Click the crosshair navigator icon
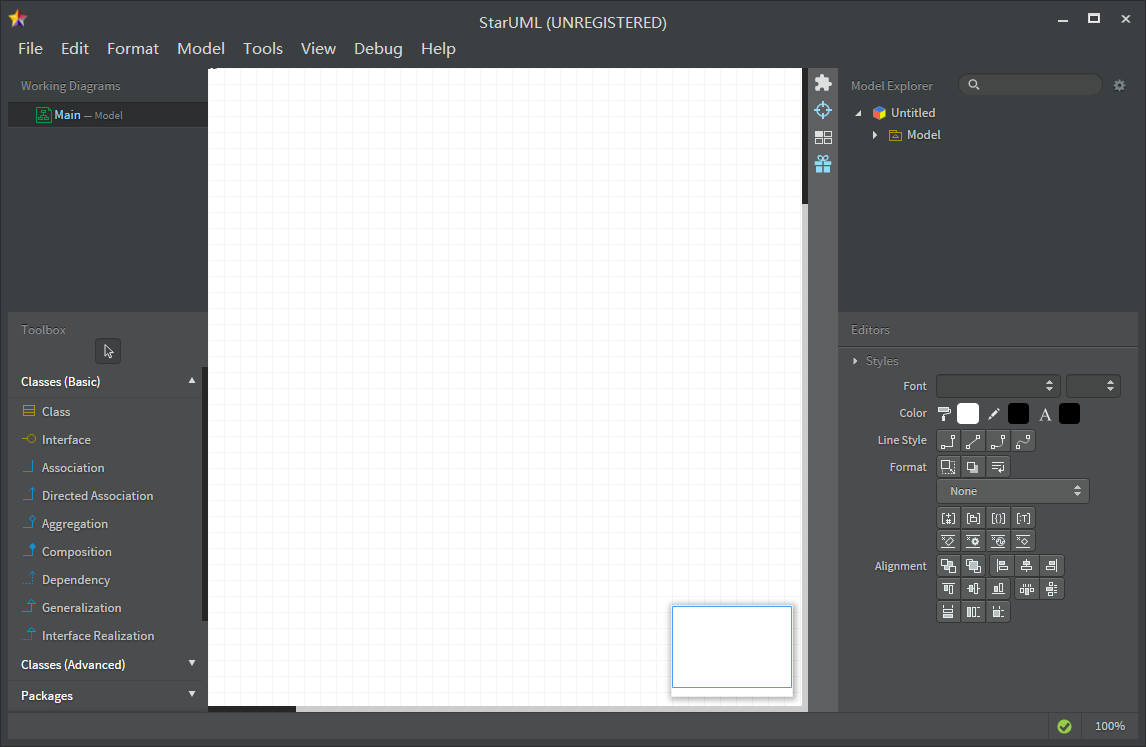This screenshot has width=1146, height=747. tap(823, 110)
